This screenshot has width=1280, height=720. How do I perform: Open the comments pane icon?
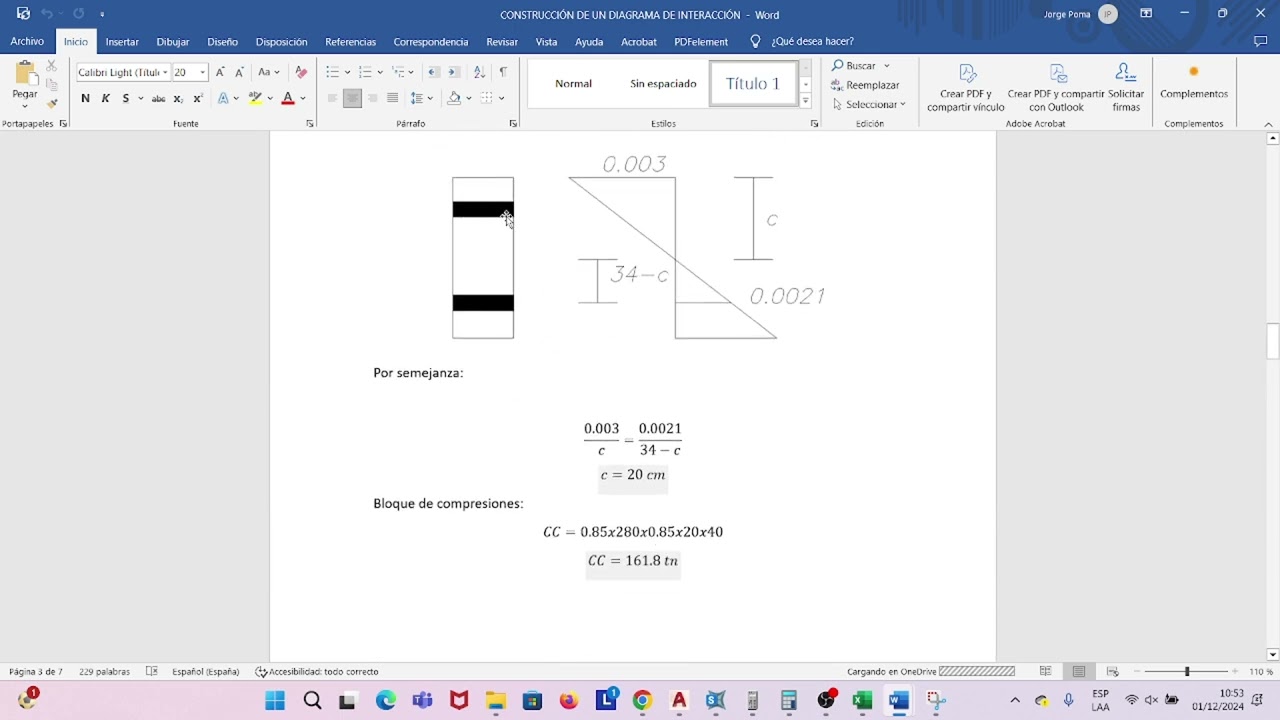(1260, 41)
